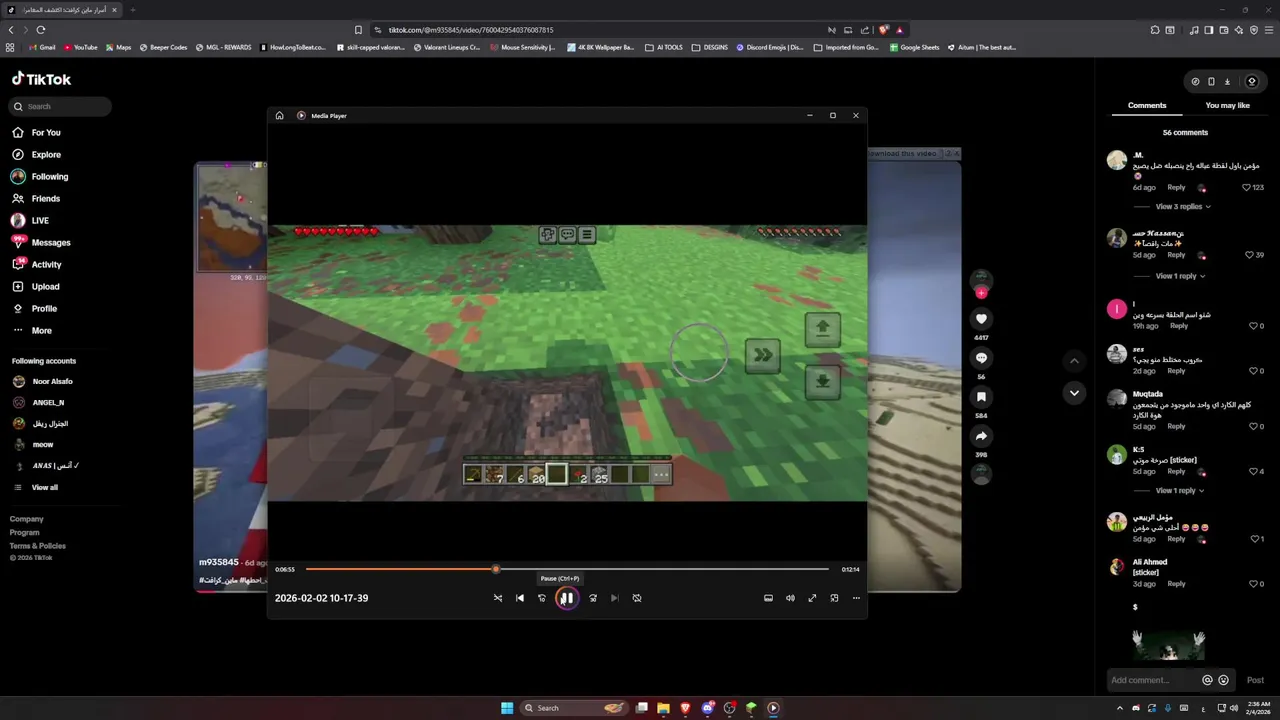Open TikTok LIVE section

click(30, 220)
